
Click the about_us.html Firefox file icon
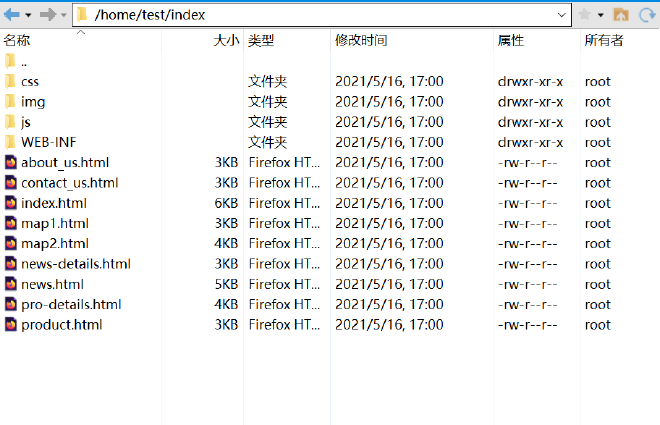pyautogui.click(x=11, y=162)
